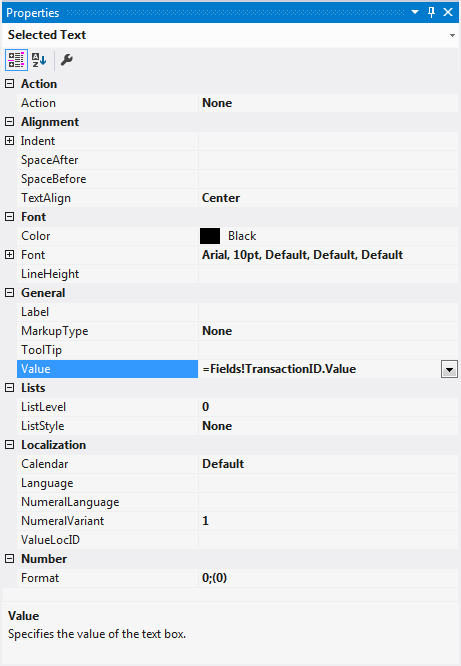Open the Value expression dropdown arrow
This screenshot has height=666, width=461.
[449, 369]
